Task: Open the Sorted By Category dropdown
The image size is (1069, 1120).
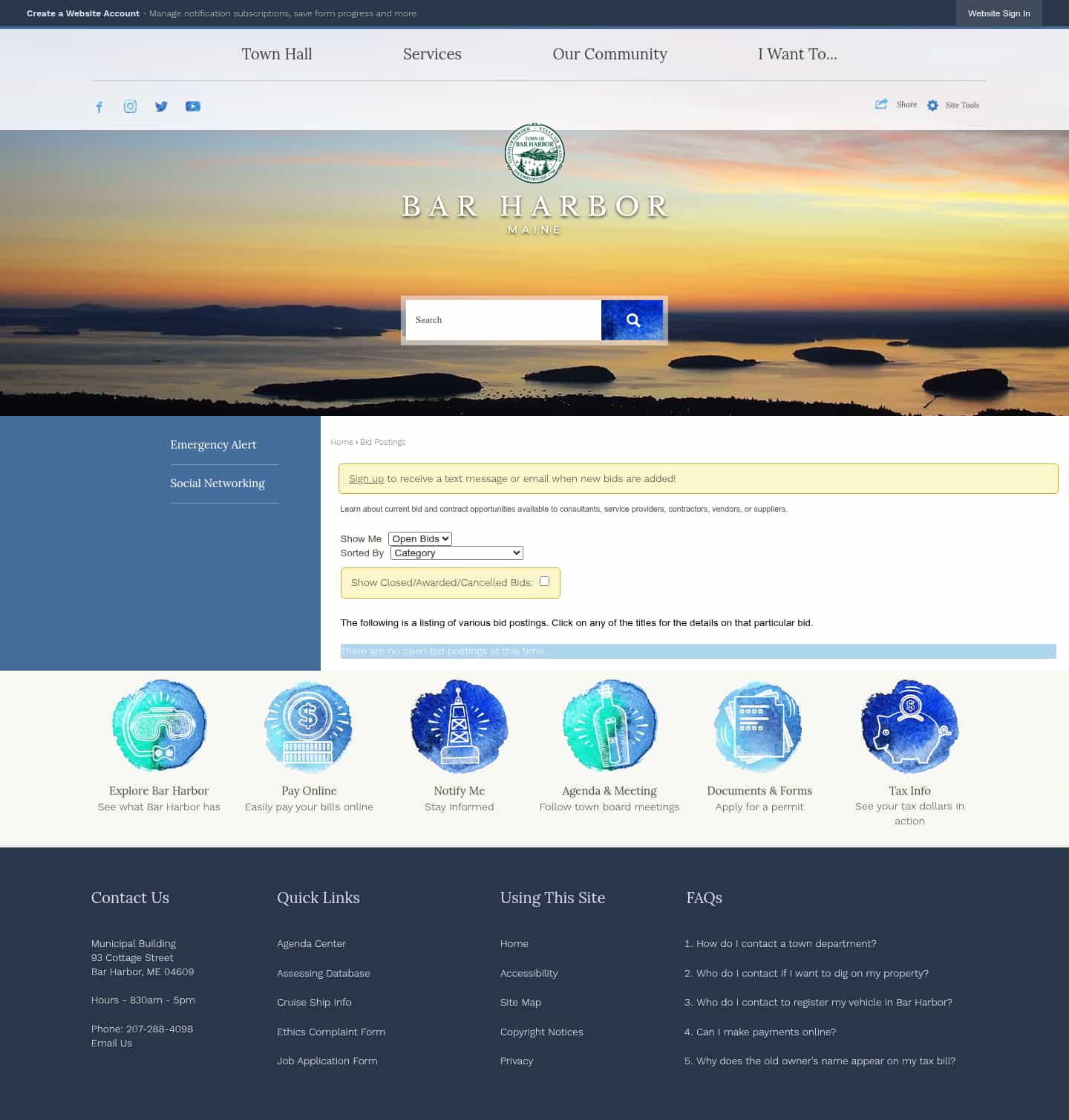Action: (457, 553)
